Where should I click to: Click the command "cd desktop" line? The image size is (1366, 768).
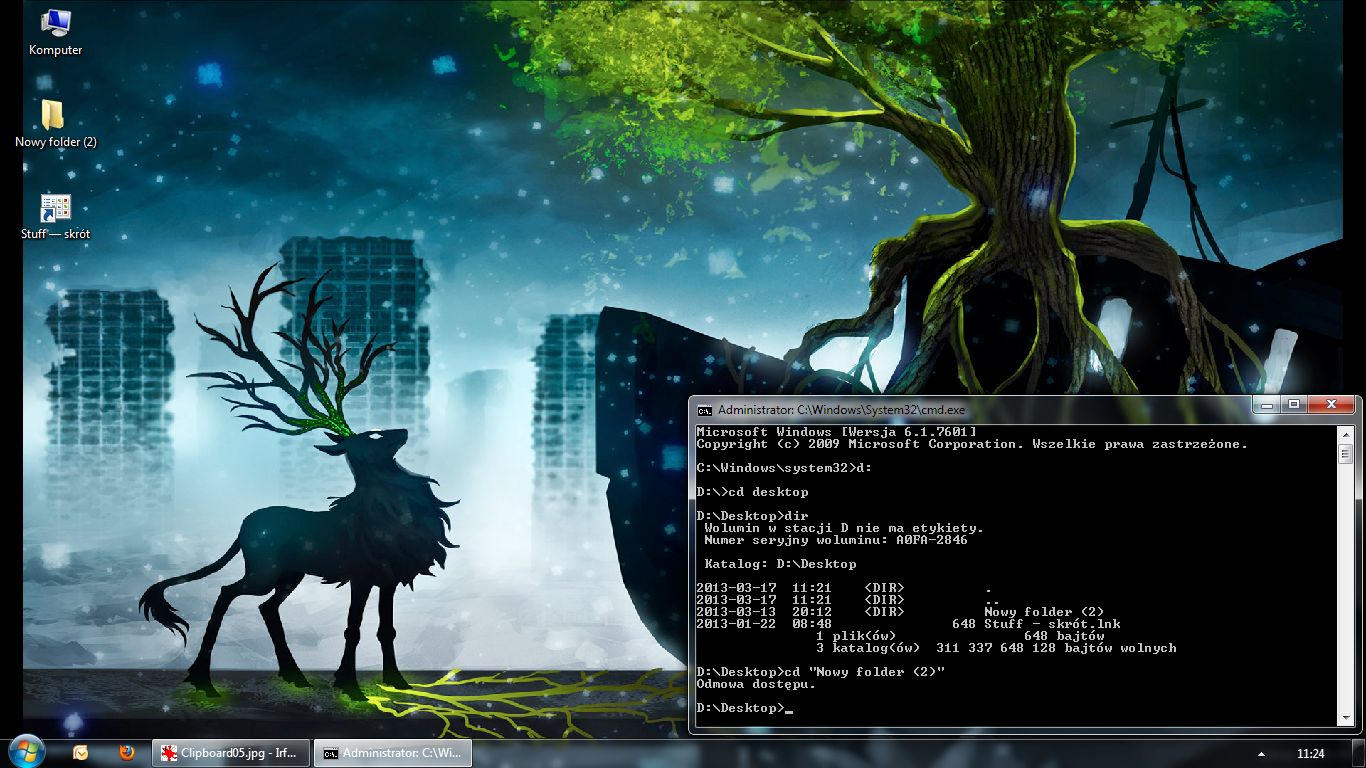coord(752,492)
